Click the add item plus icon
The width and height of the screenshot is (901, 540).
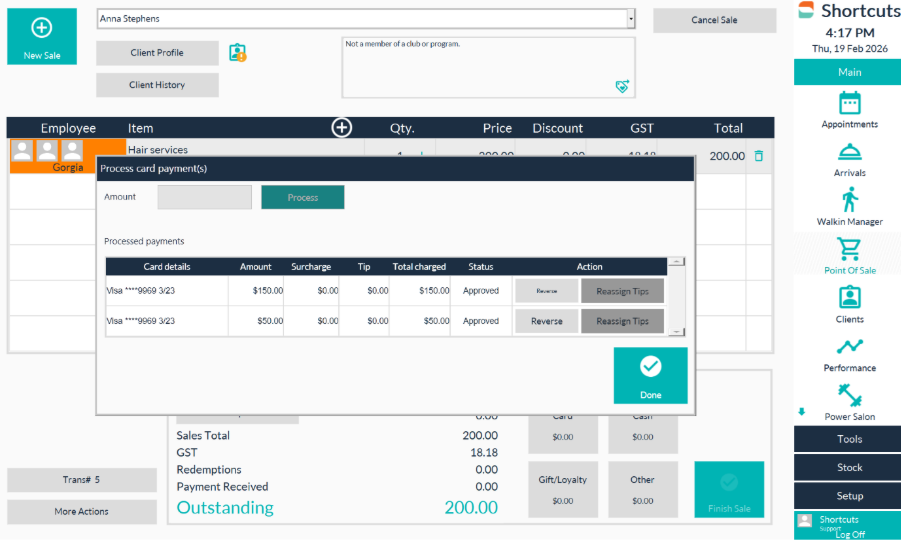coord(342,127)
